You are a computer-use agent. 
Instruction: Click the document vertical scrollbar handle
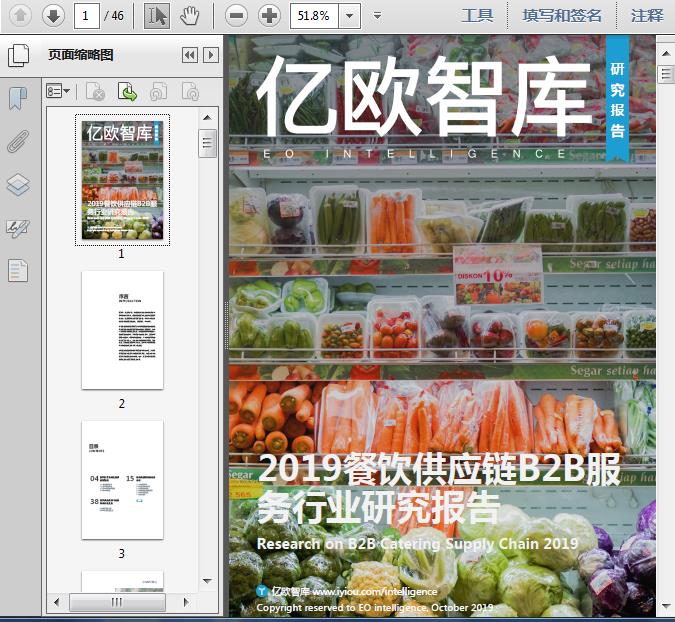tap(666, 74)
